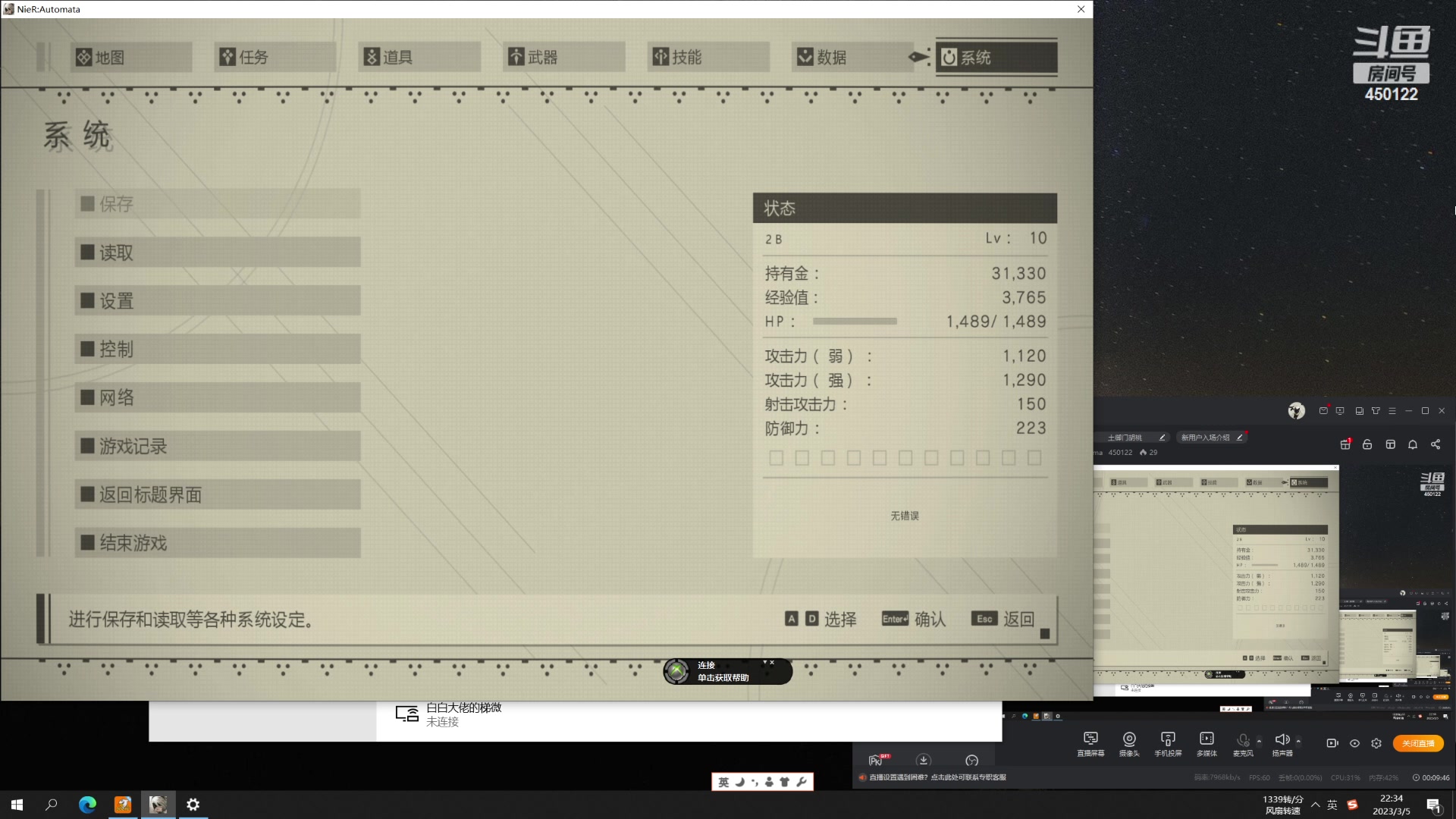The image size is (1456, 819).
Task: Click the streamer avatar in Douyu app
Action: [x=1296, y=411]
